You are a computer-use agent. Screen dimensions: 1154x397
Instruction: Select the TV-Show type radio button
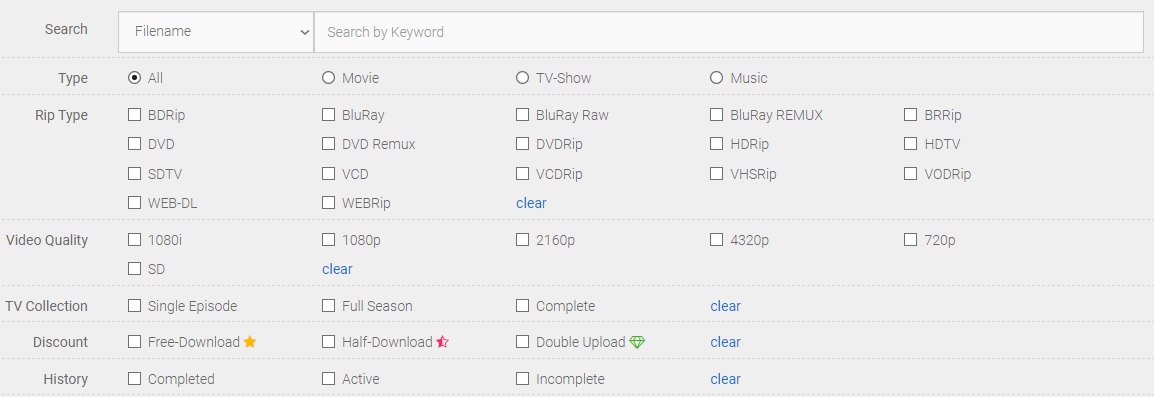point(523,77)
